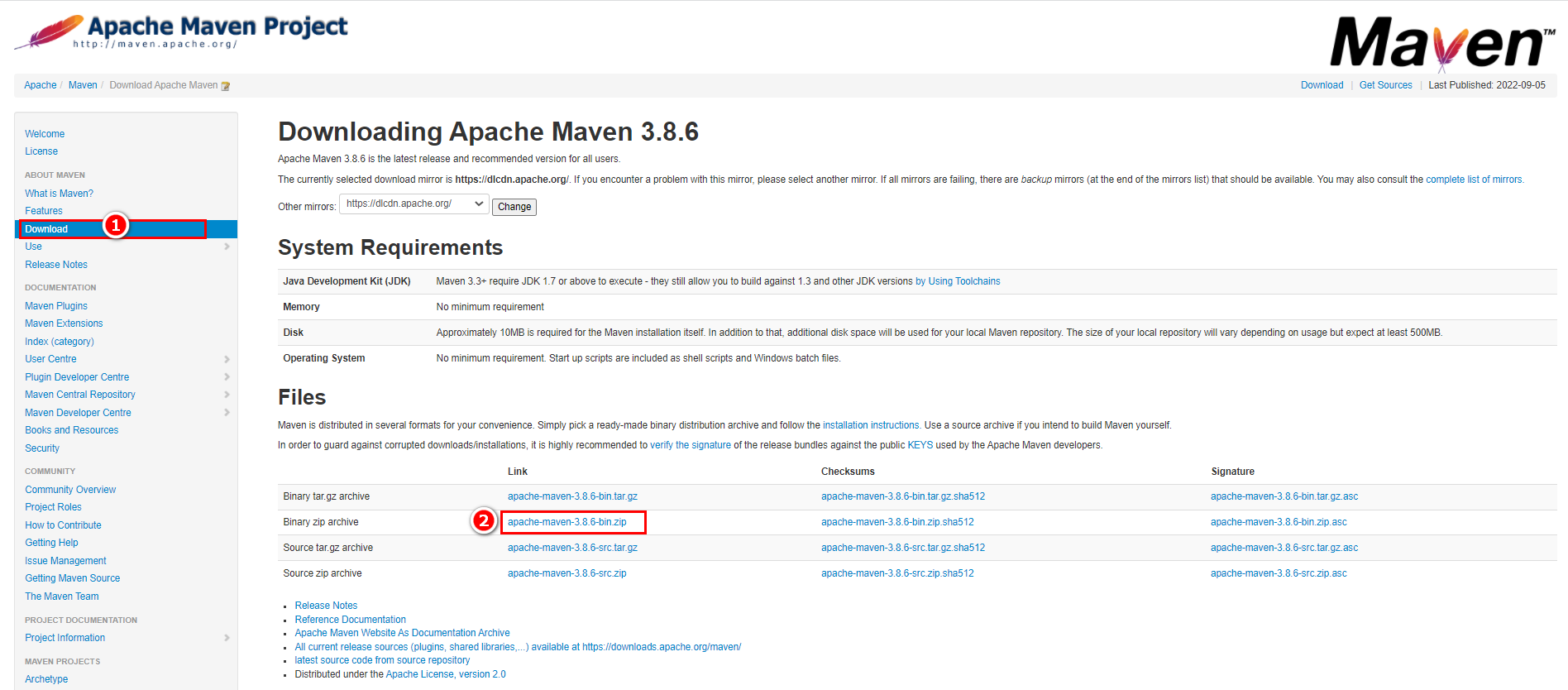Open Maven Extensions in the sidebar
The width and height of the screenshot is (1568, 690).
coord(64,323)
